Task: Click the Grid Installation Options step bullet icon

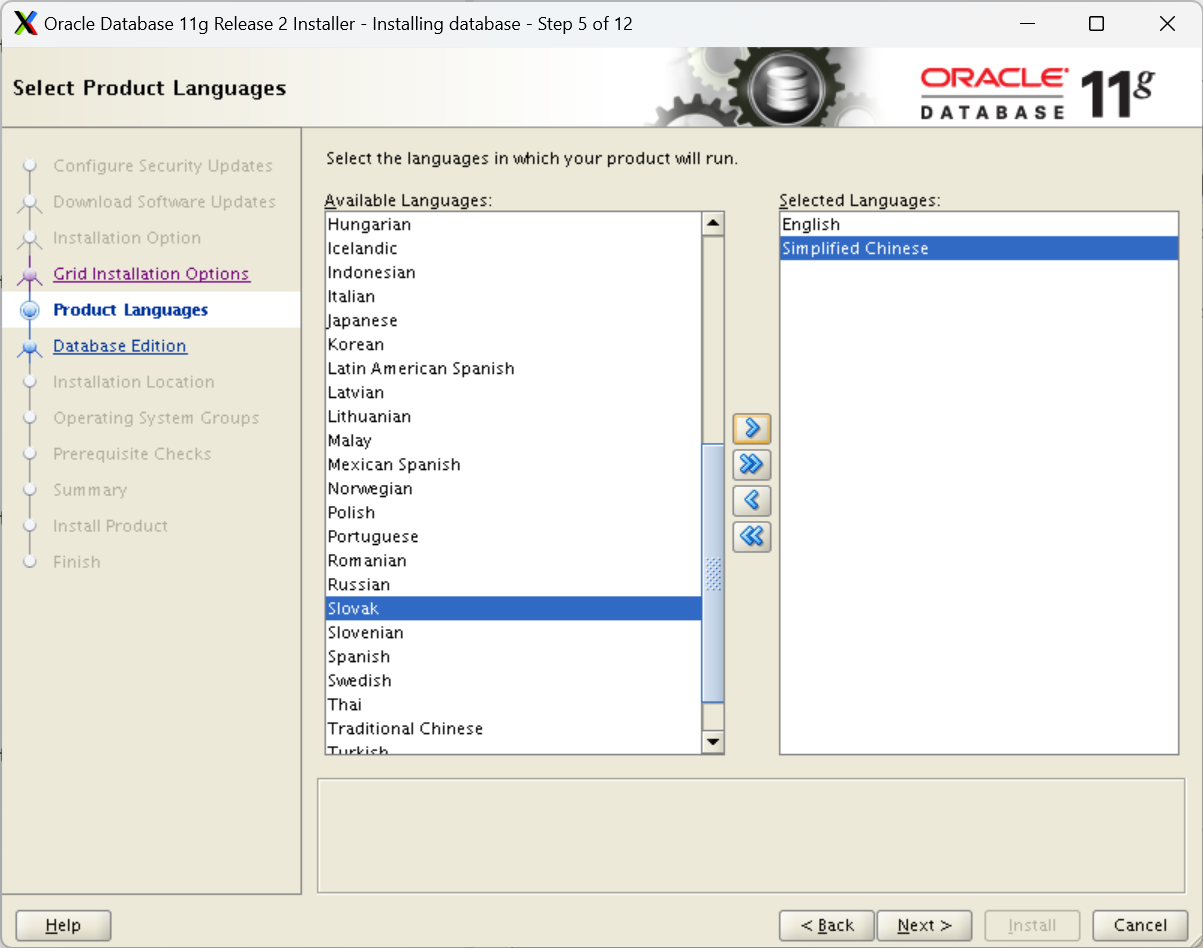Action: 30,275
